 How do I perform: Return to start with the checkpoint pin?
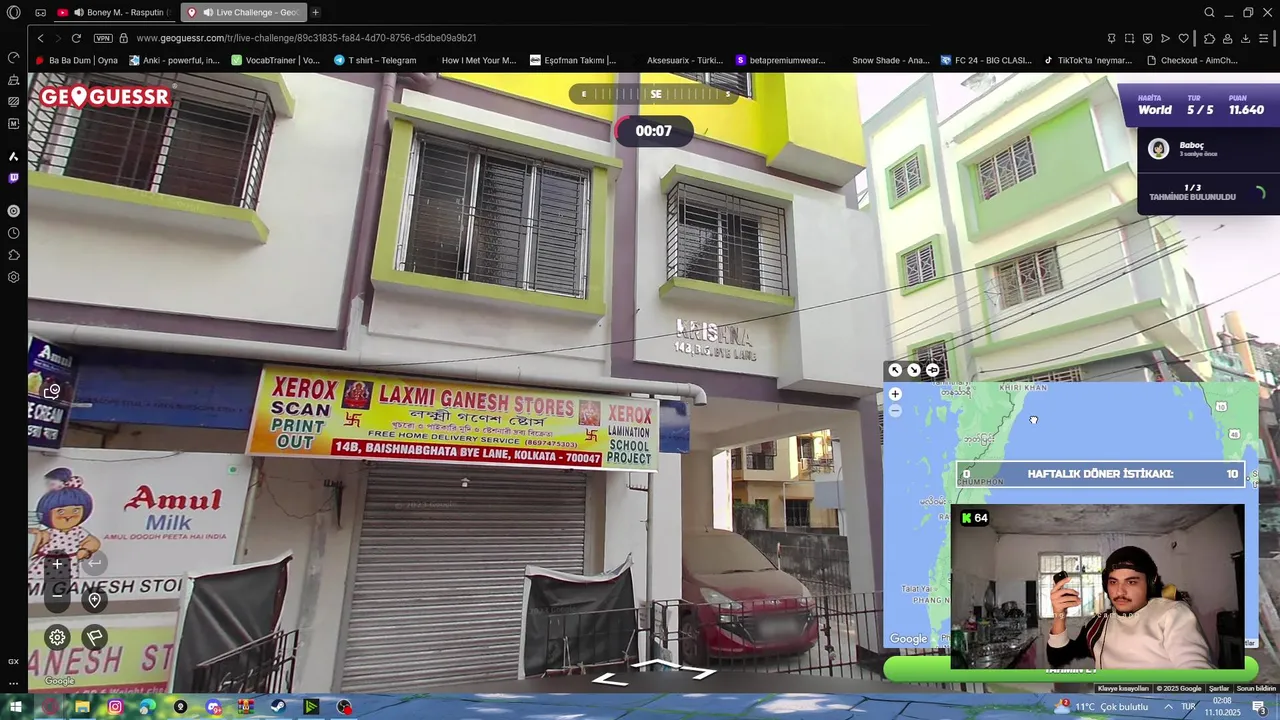pos(94,600)
